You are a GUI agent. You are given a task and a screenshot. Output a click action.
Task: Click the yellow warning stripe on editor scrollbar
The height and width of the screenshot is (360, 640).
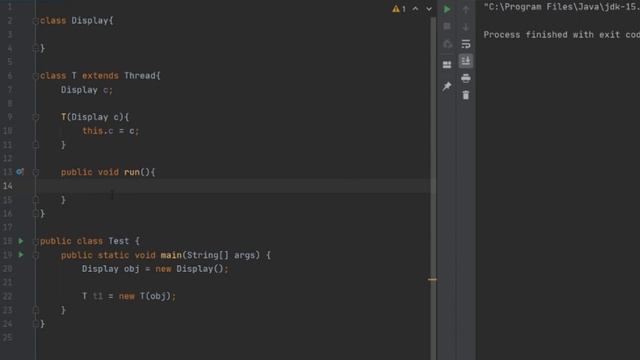(432, 280)
